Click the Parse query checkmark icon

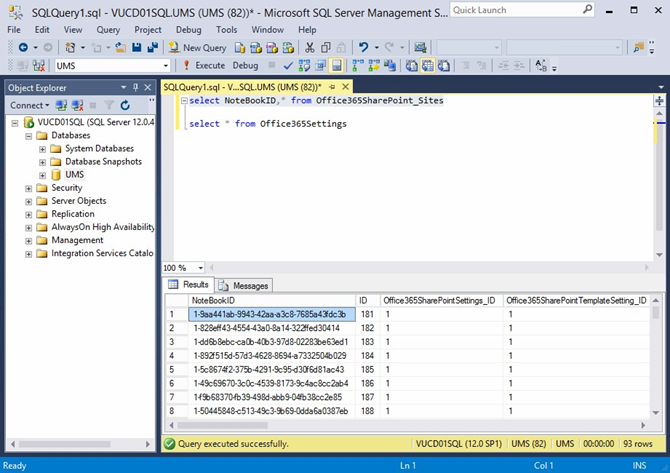pos(288,65)
